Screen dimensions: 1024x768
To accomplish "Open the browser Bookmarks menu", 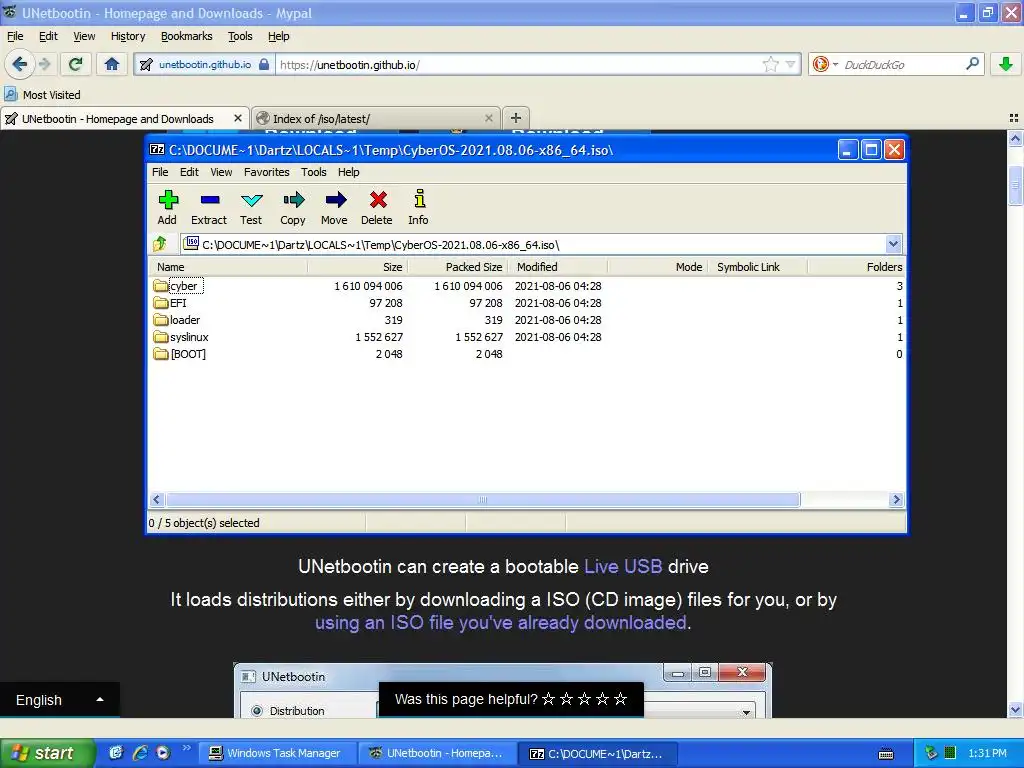I will click(x=187, y=36).
